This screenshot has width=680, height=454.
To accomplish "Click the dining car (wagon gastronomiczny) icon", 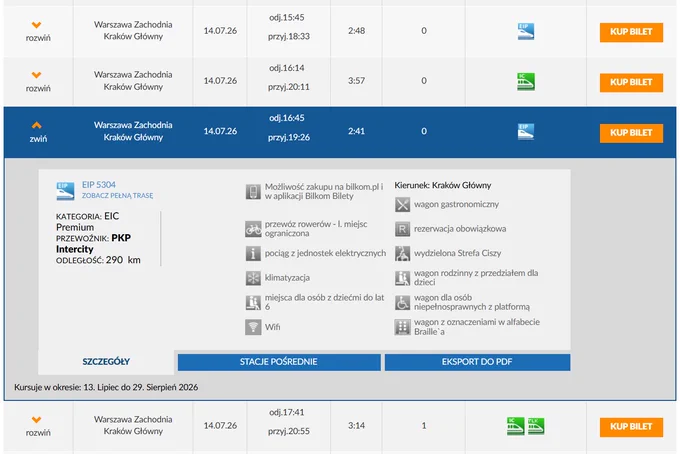I will [x=402, y=204].
